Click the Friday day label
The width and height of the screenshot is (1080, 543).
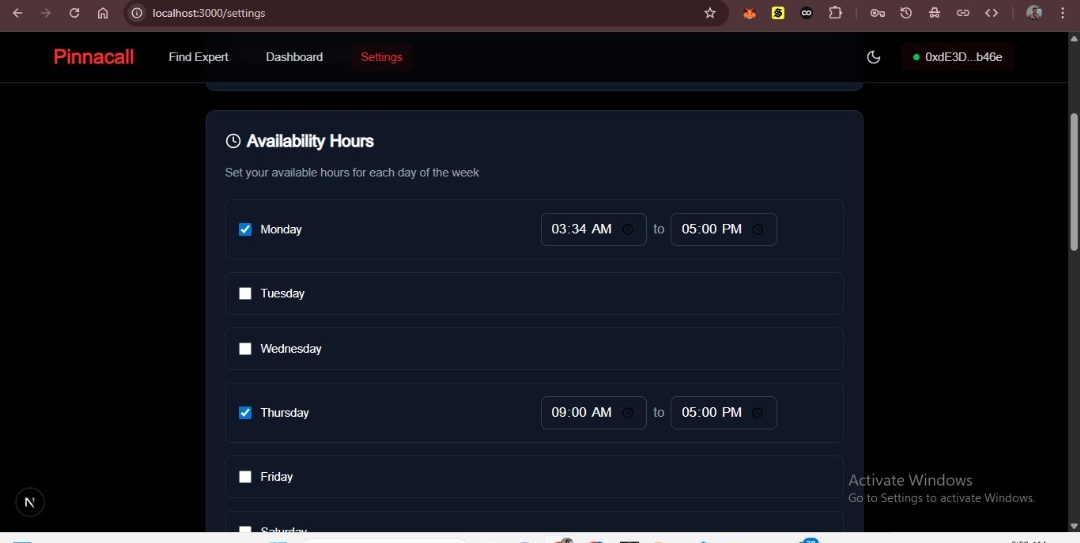tap(276, 477)
